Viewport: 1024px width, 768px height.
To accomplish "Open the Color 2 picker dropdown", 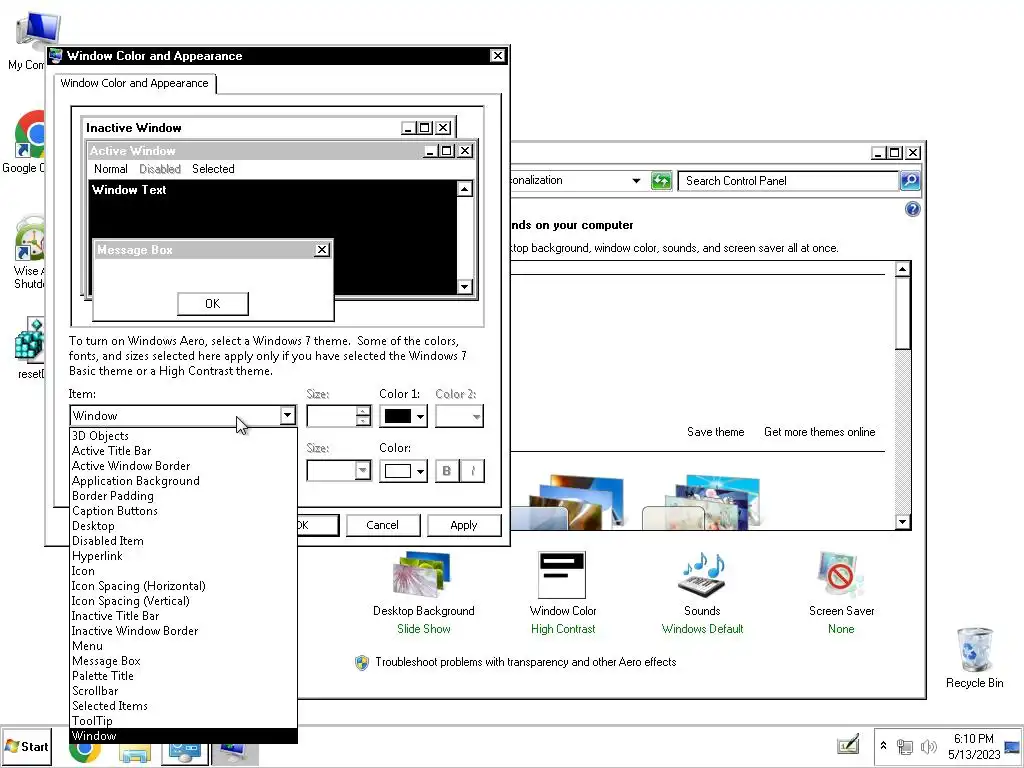I will coord(476,416).
